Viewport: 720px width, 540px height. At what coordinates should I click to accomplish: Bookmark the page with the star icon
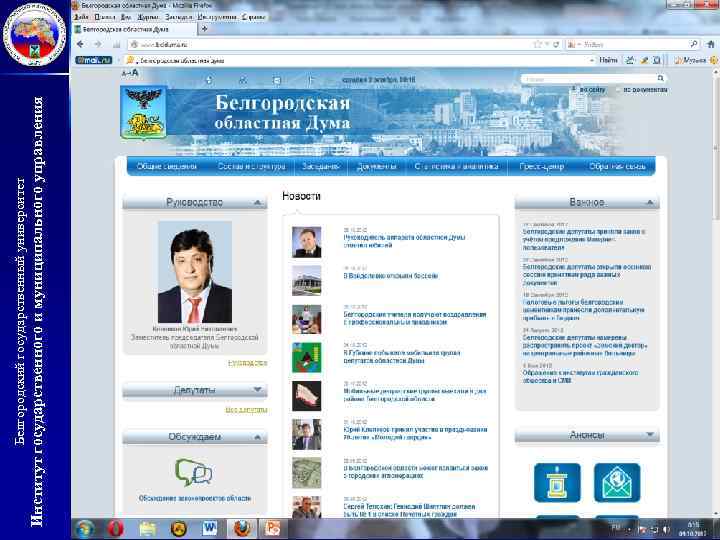pos(537,45)
